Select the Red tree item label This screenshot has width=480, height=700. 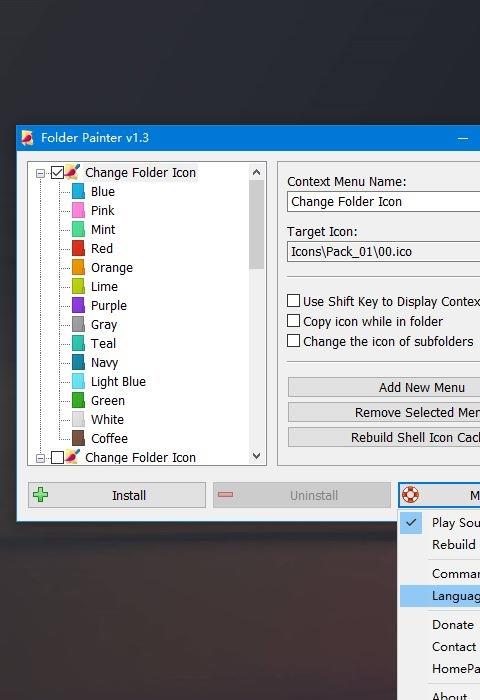pos(102,248)
